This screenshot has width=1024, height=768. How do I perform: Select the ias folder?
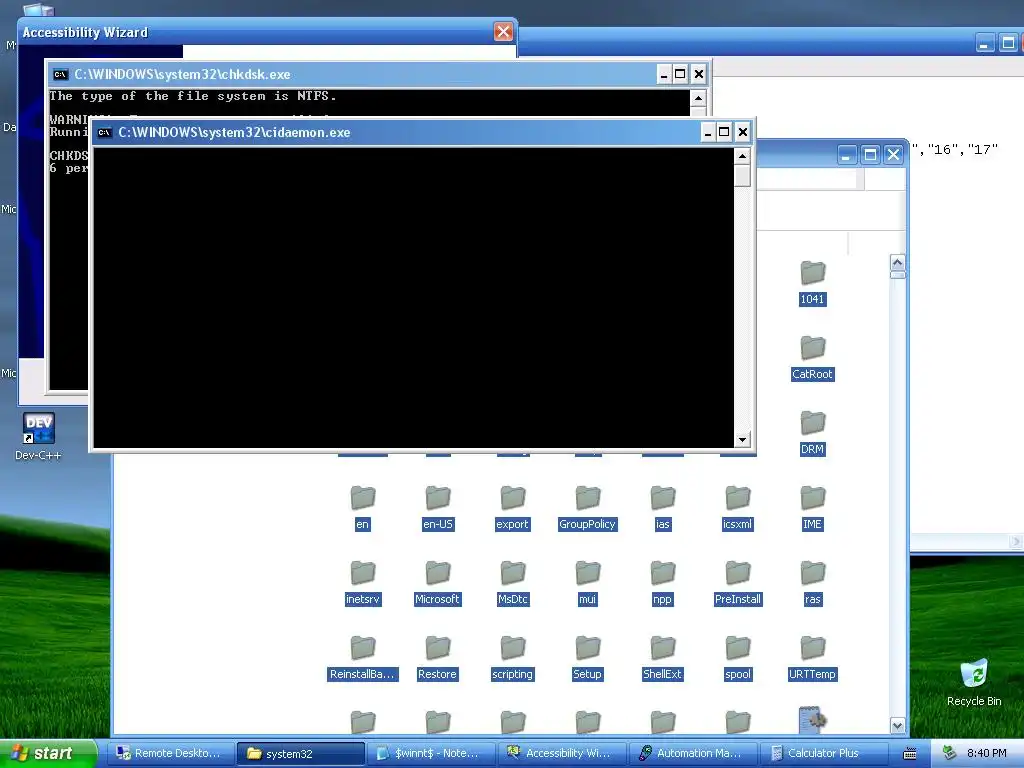[x=662, y=509]
